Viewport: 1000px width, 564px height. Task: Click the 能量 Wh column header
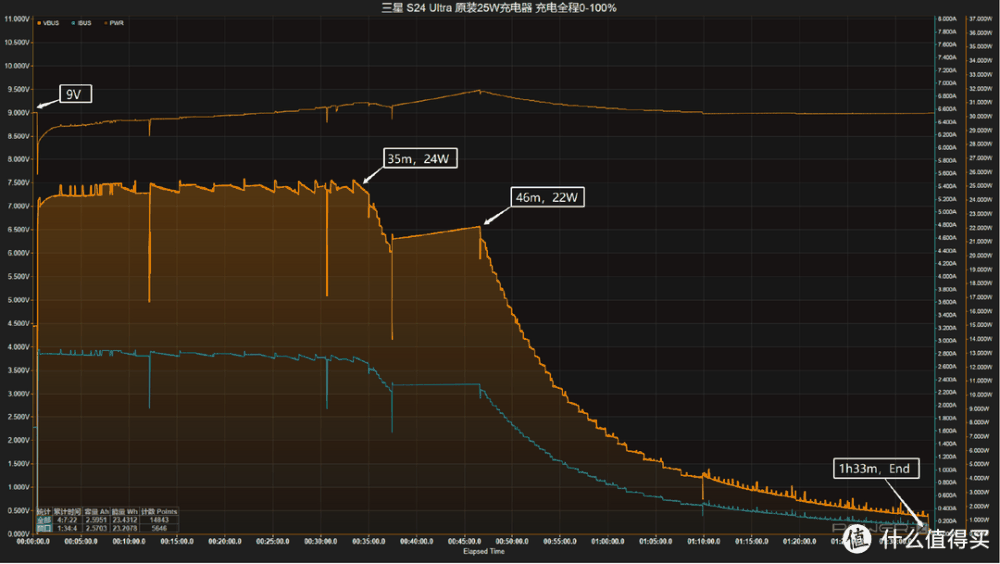[125, 512]
